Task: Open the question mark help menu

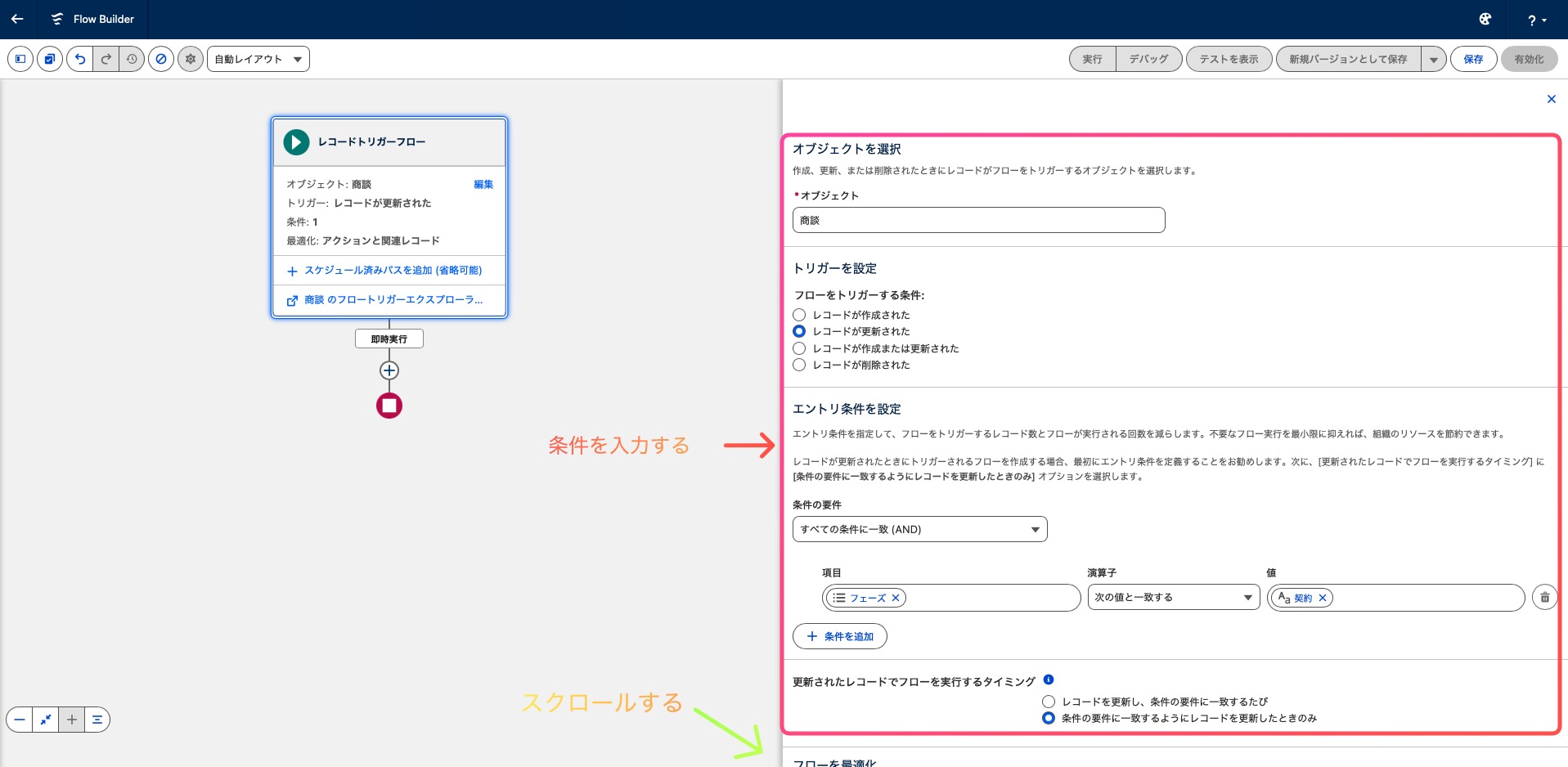Action: (1537, 20)
